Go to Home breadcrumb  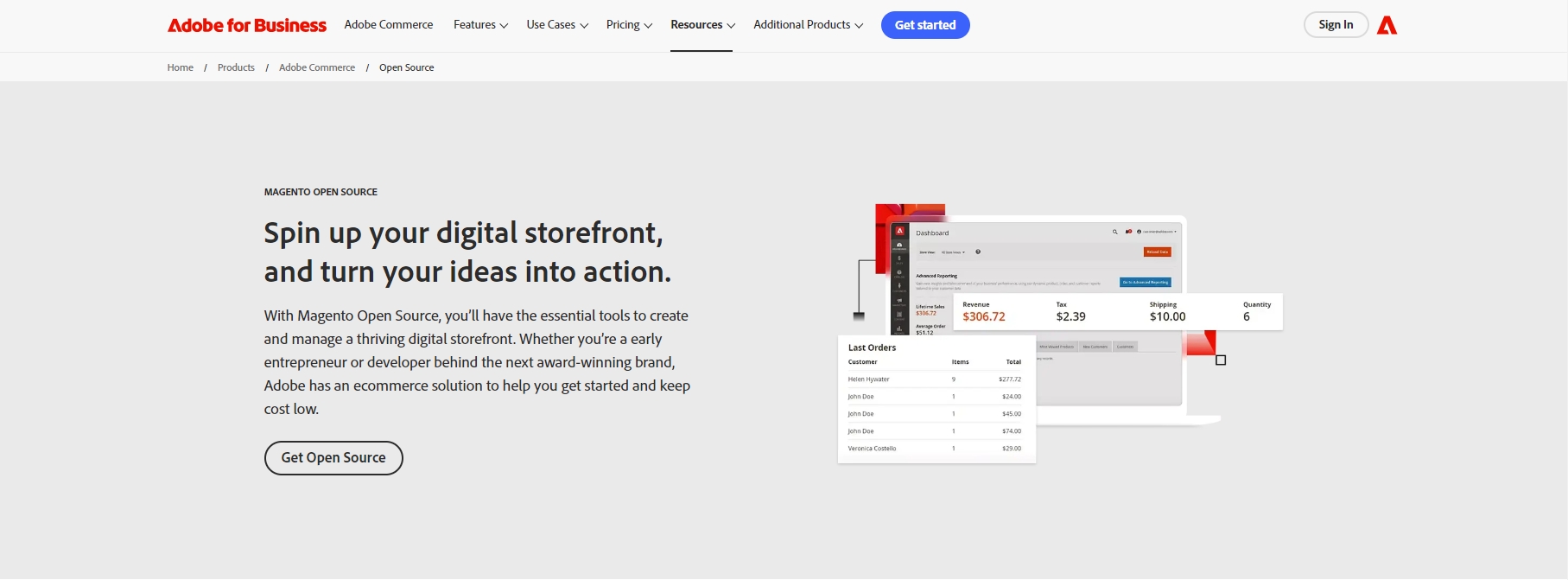click(181, 67)
